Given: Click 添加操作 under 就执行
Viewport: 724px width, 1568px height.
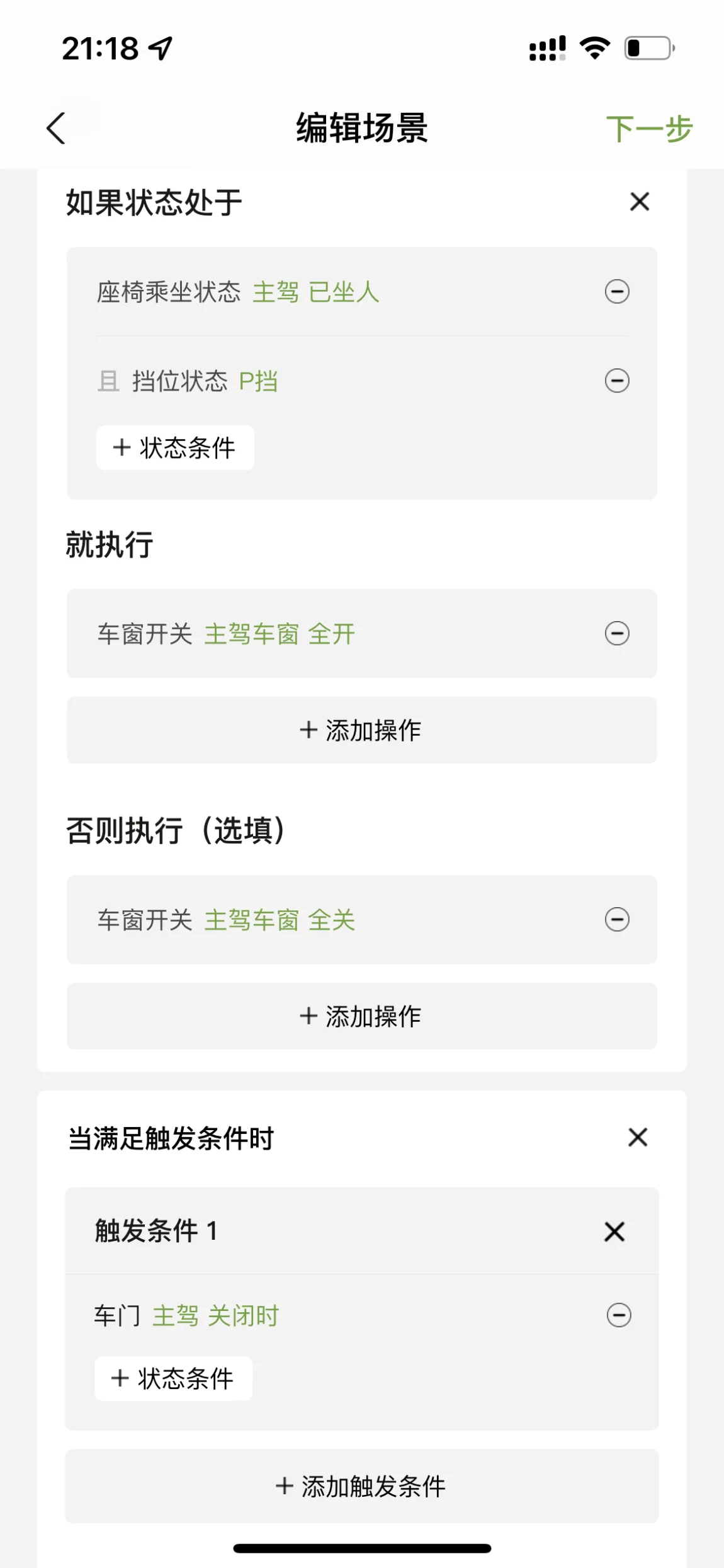Looking at the screenshot, I should [x=362, y=730].
